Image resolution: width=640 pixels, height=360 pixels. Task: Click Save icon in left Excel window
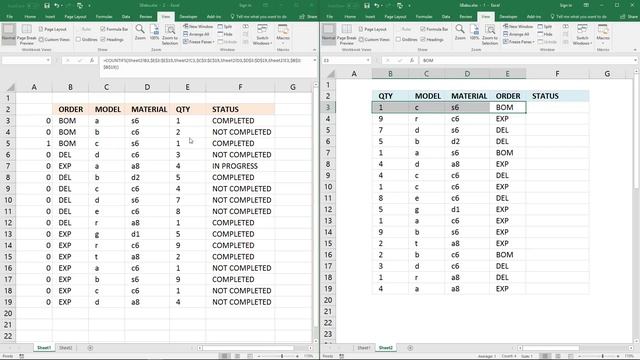pos(47,6)
